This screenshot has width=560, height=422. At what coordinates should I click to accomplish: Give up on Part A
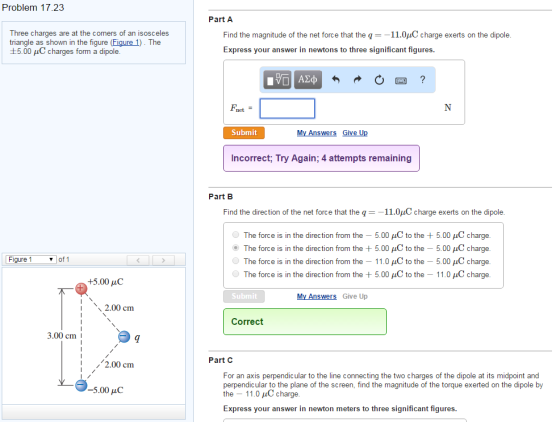355,133
